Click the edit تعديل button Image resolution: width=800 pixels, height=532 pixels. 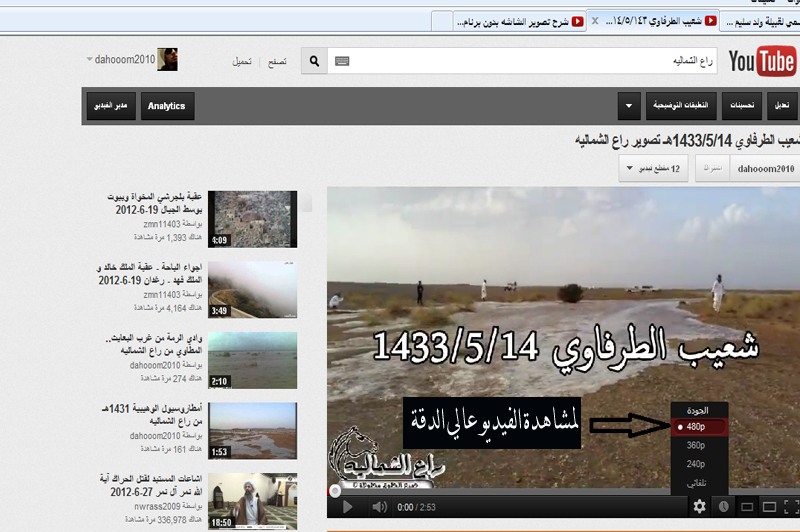[783, 106]
